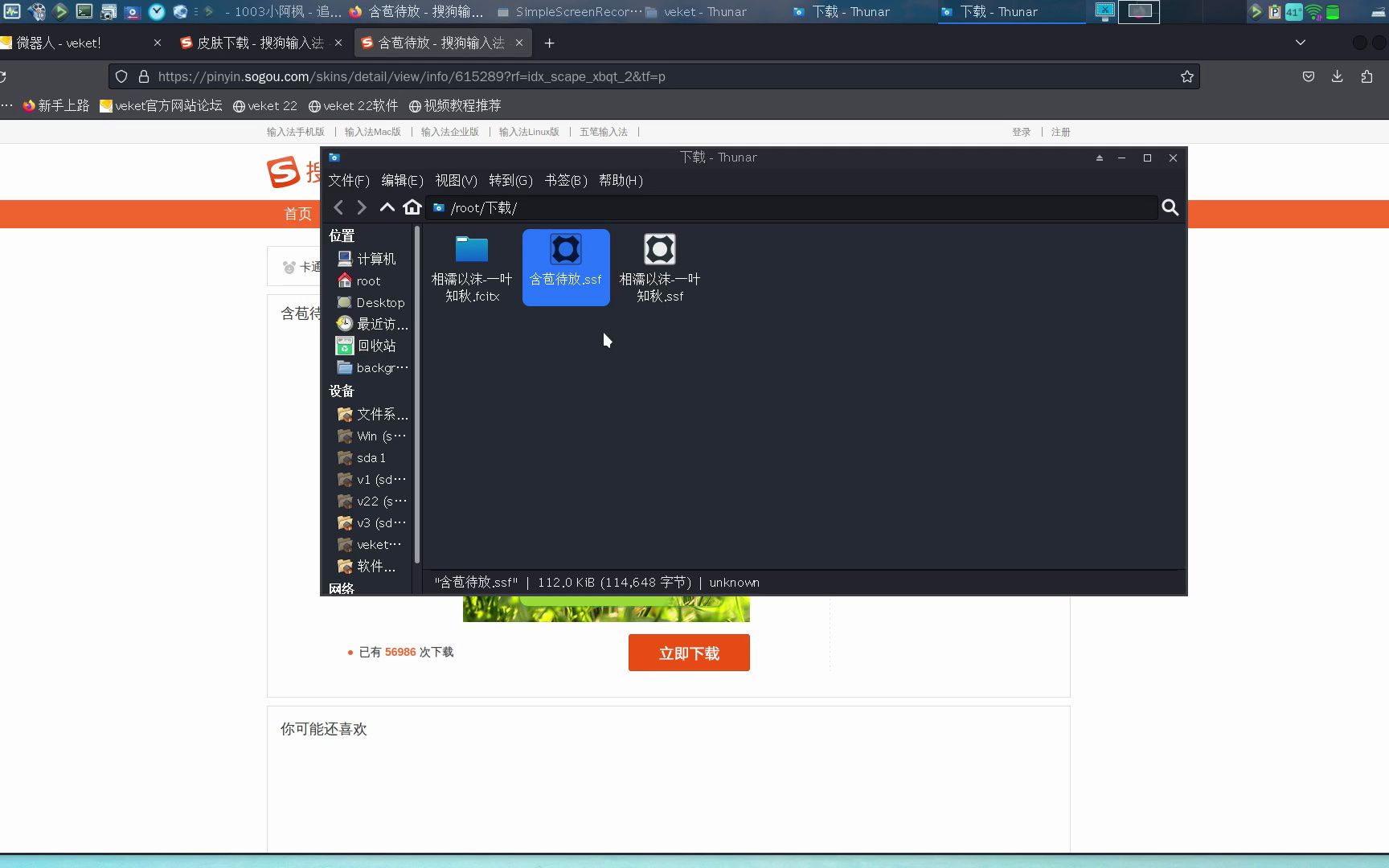Image resolution: width=1389 pixels, height=868 pixels.
Task: Open the 视频教程推荐 bookmark
Action: click(455, 105)
